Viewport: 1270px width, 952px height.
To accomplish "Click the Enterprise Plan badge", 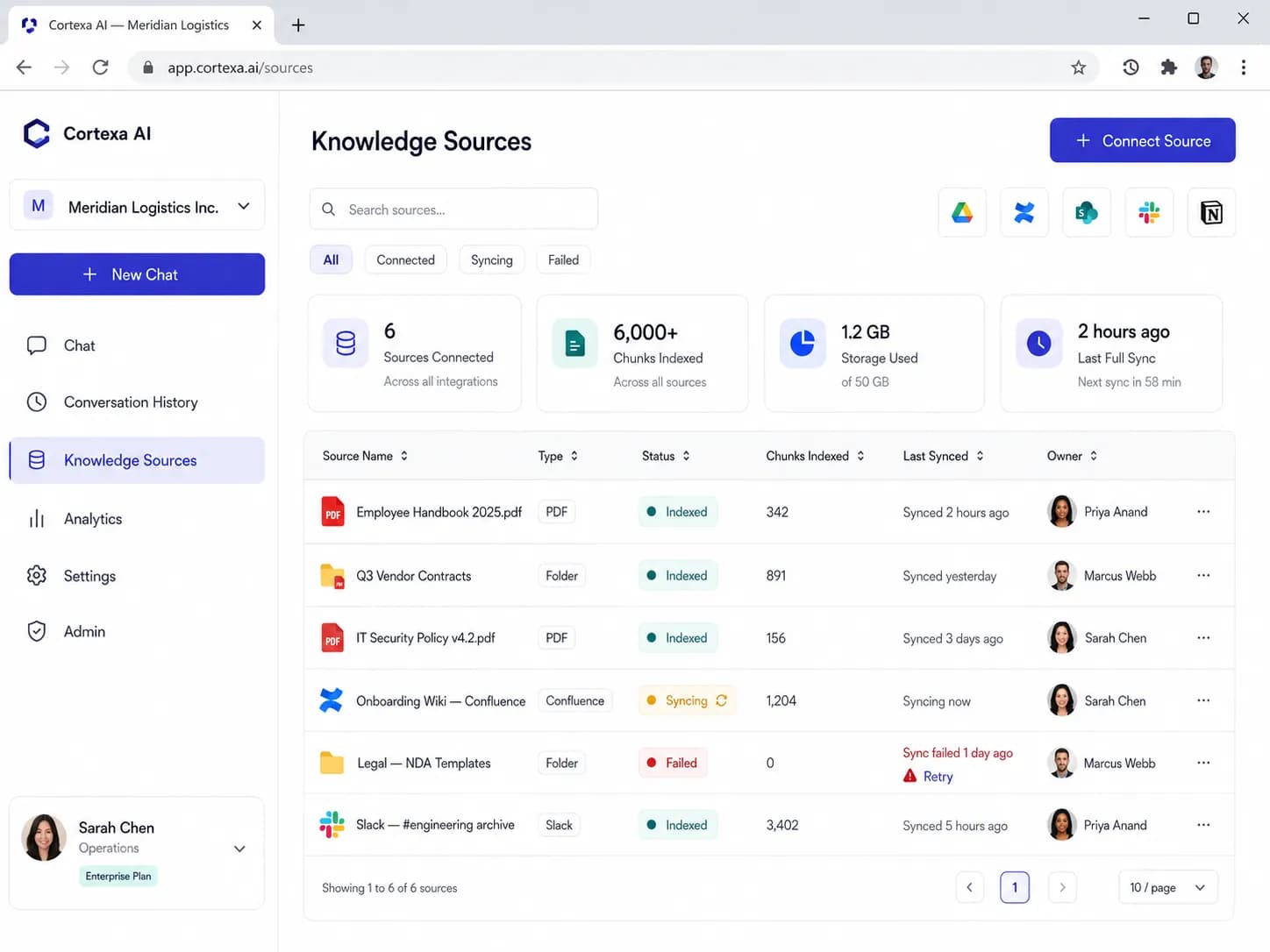I will (x=118, y=876).
